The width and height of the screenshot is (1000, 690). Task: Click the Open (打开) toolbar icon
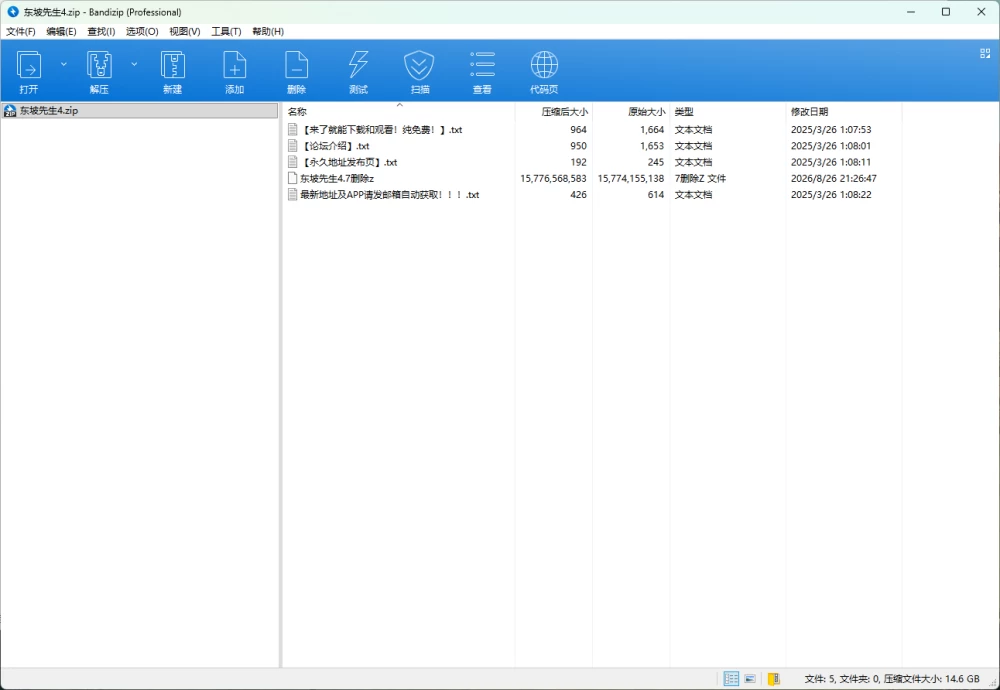[x=29, y=66]
